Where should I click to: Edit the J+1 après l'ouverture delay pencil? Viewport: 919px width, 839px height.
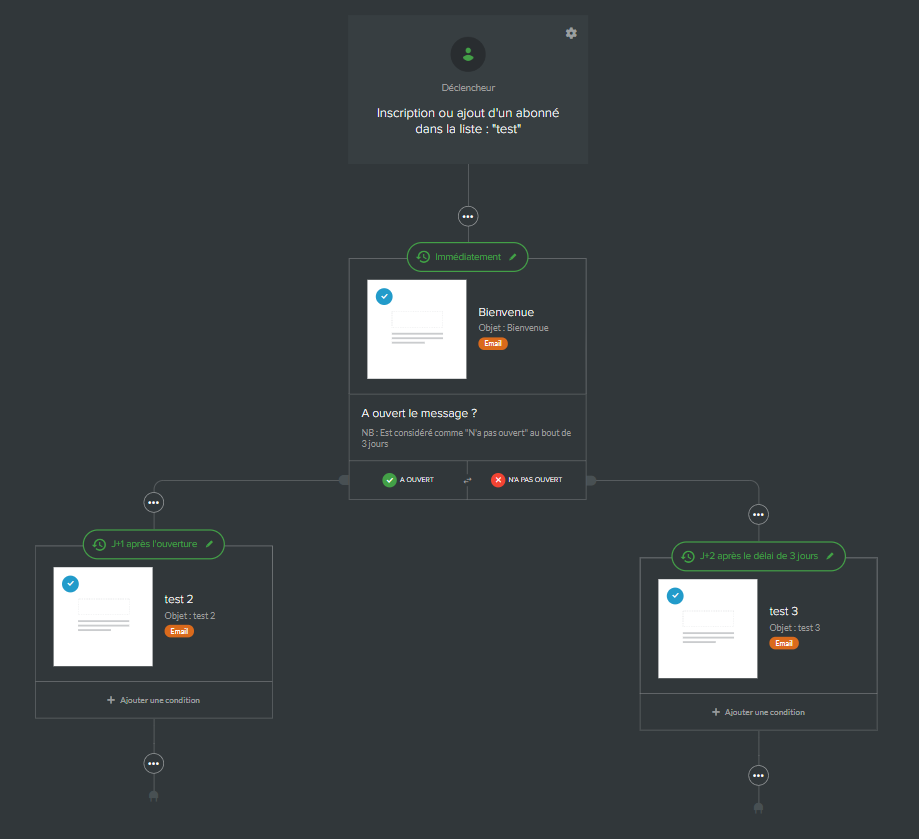(x=209, y=544)
